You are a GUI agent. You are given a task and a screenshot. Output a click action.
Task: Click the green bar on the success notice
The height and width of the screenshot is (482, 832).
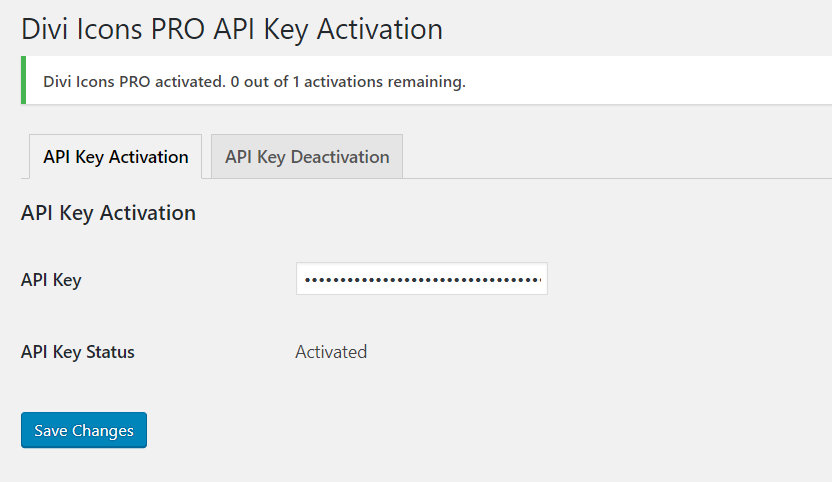(23, 81)
